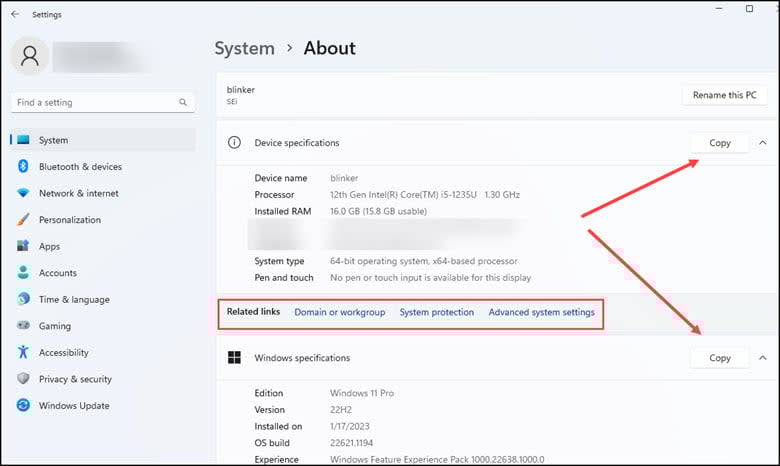
Task: Click the Personalization paintbrush icon
Action: (23, 219)
